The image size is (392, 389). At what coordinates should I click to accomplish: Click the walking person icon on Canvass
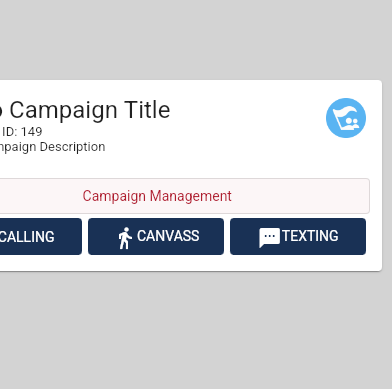point(125,238)
